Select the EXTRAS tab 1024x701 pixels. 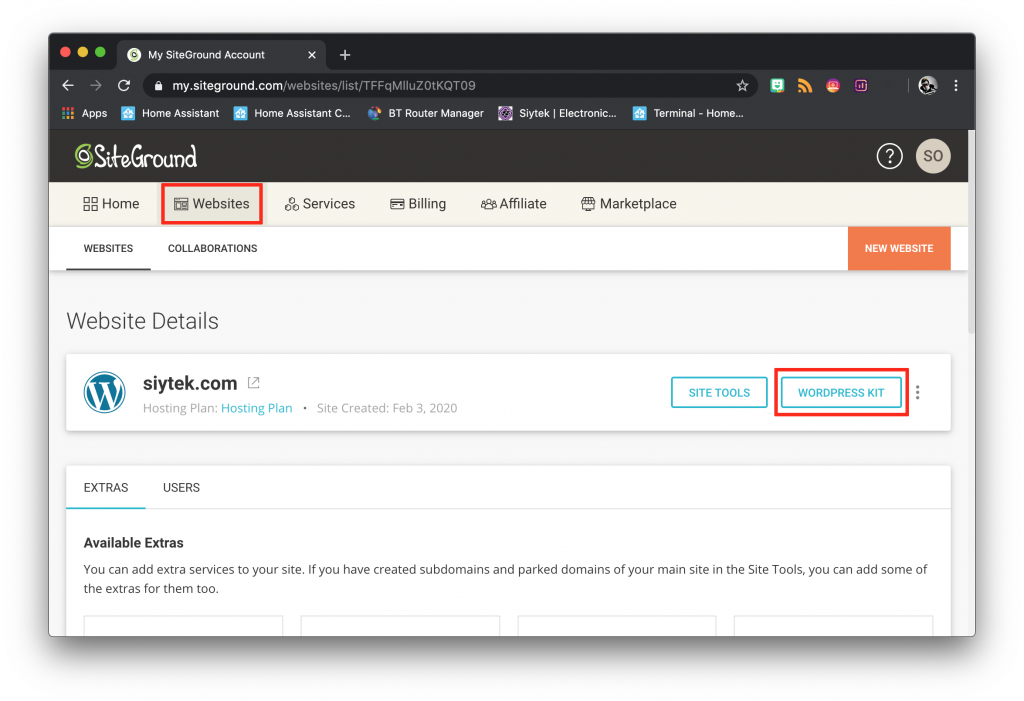106,487
